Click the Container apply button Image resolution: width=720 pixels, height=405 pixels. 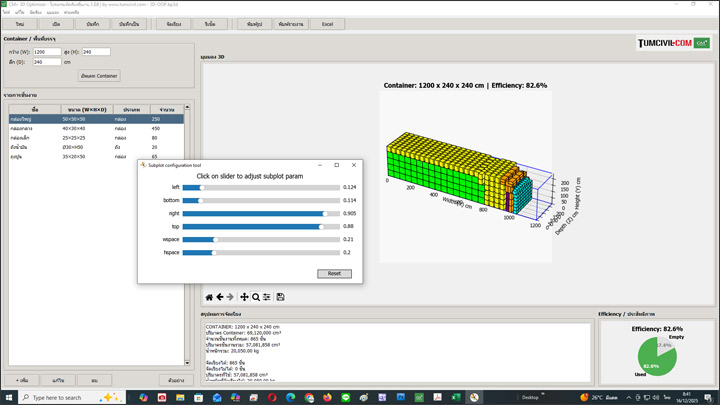click(98, 75)
